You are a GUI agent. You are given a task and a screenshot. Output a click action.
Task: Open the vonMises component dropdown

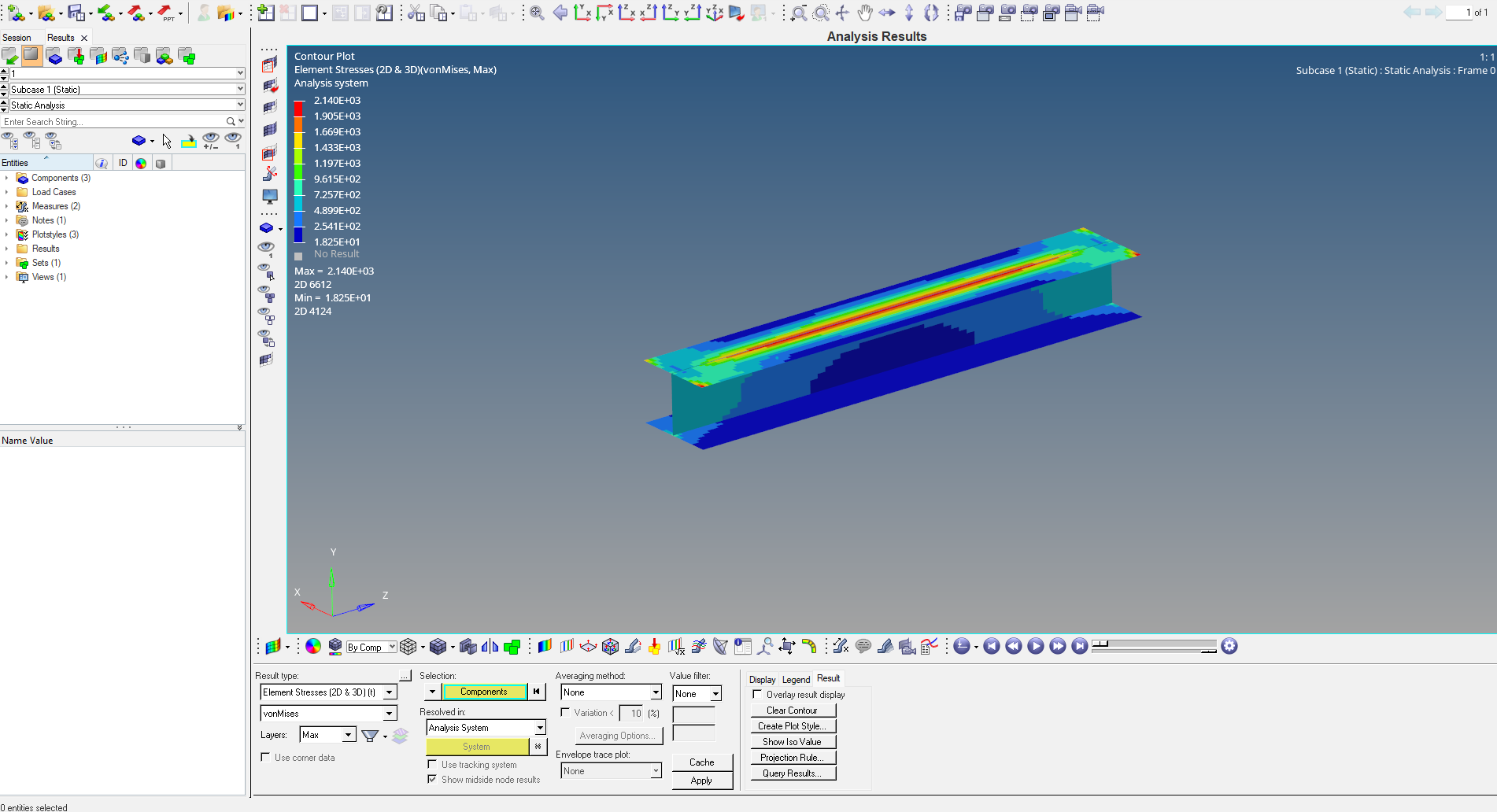click(x=389, y=714)
